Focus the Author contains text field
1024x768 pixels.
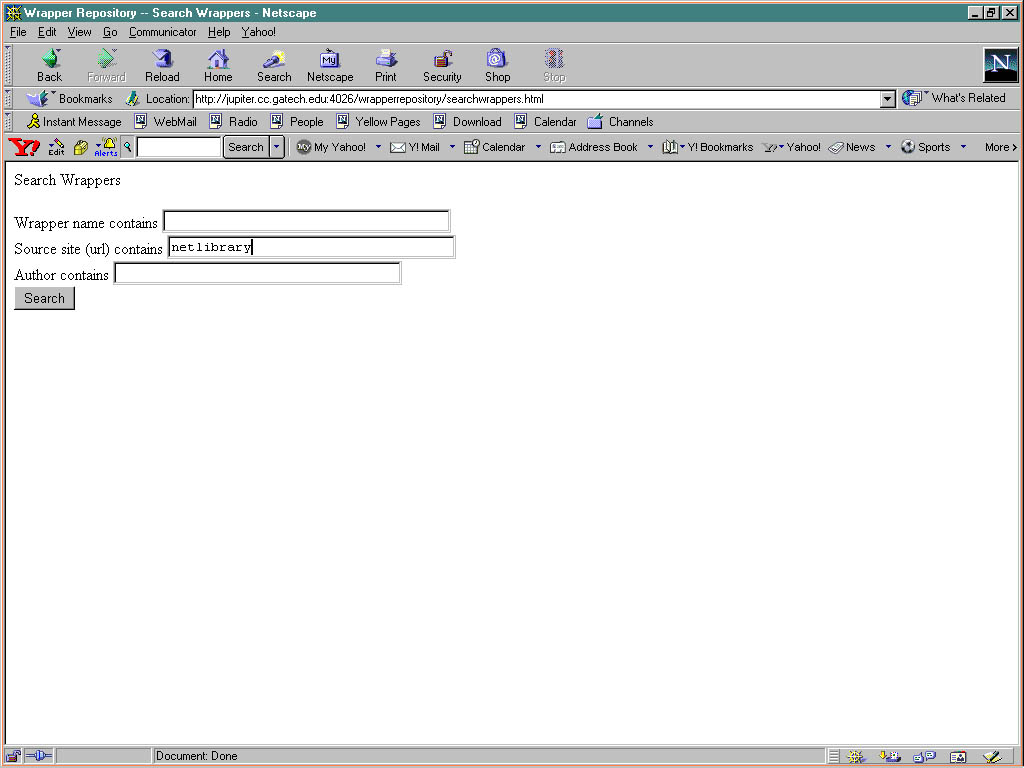(257, 273)
